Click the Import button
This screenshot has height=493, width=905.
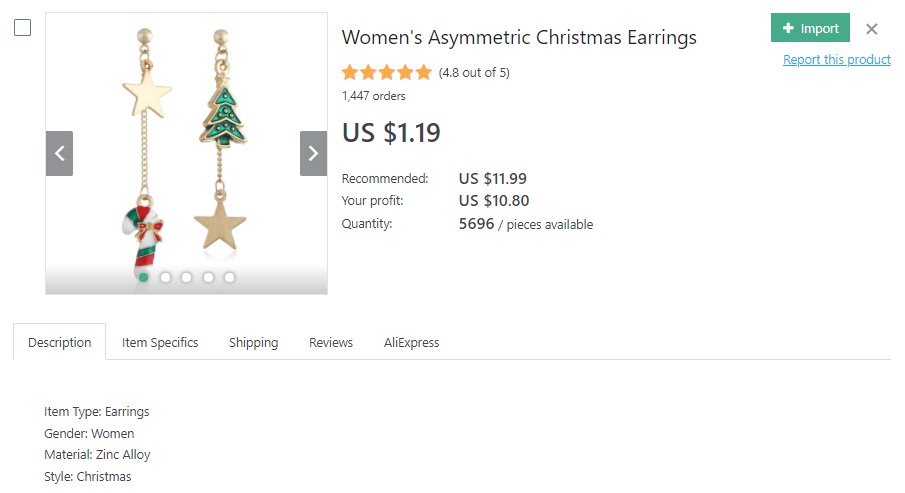pyautogui.click(x=810, y=28)
